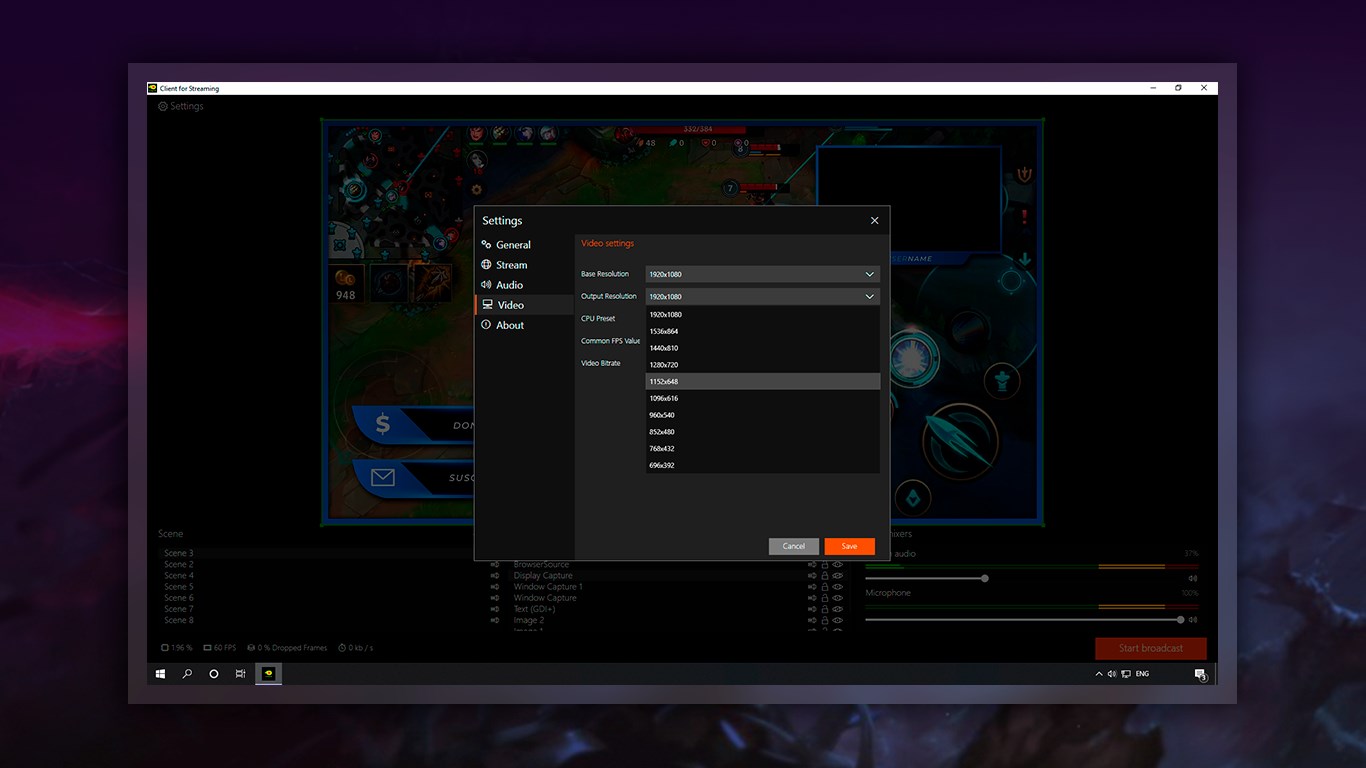This screenshot has height=768, width=1366.
Task: Pick 1096x616 output resolution
Action: tap(763, 398)
